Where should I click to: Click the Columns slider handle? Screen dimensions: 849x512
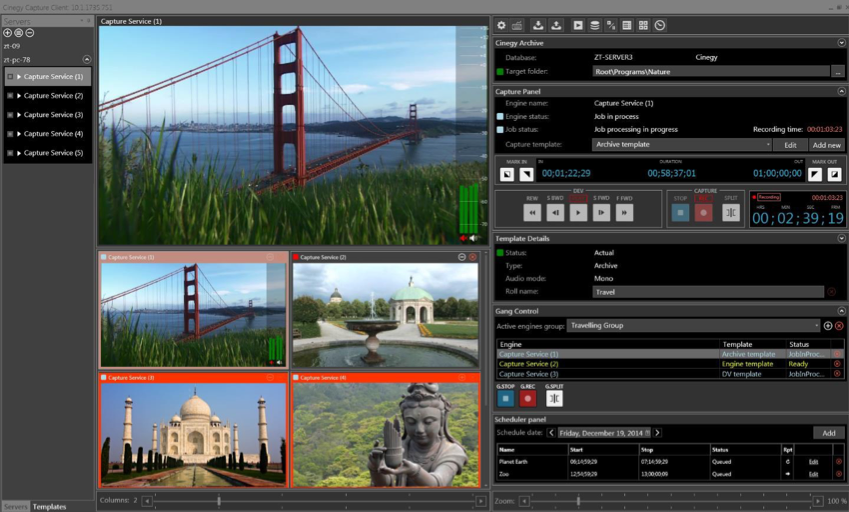click(219, 501)
